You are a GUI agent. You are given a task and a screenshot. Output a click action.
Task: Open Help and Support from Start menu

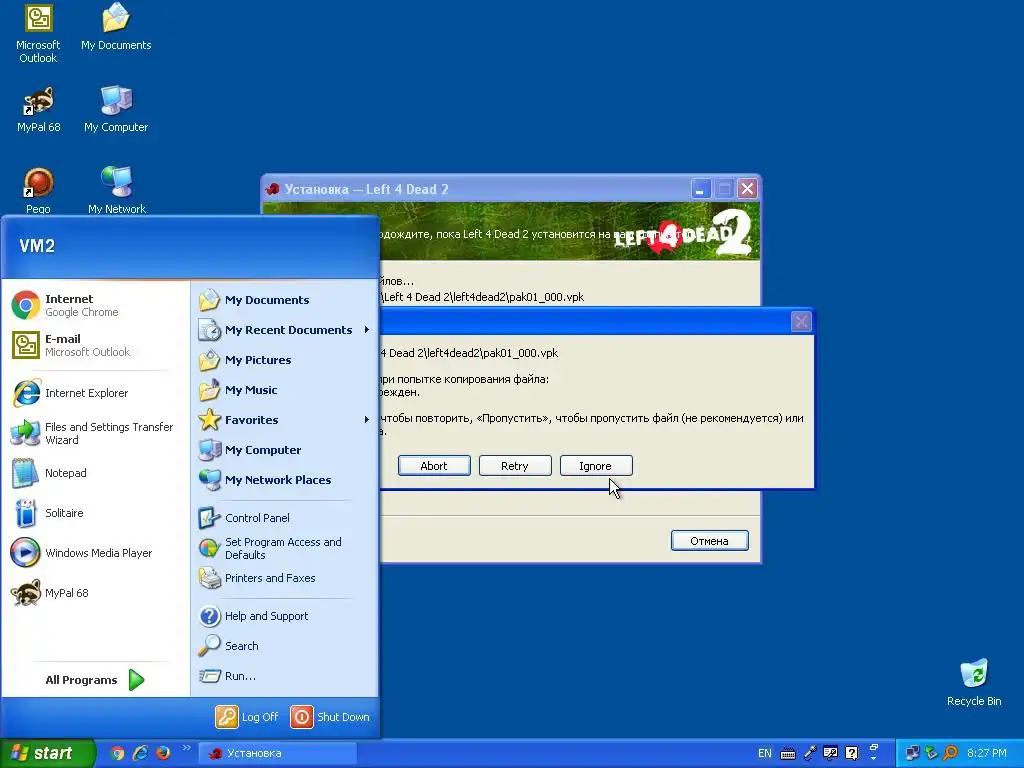pos(283,616)
